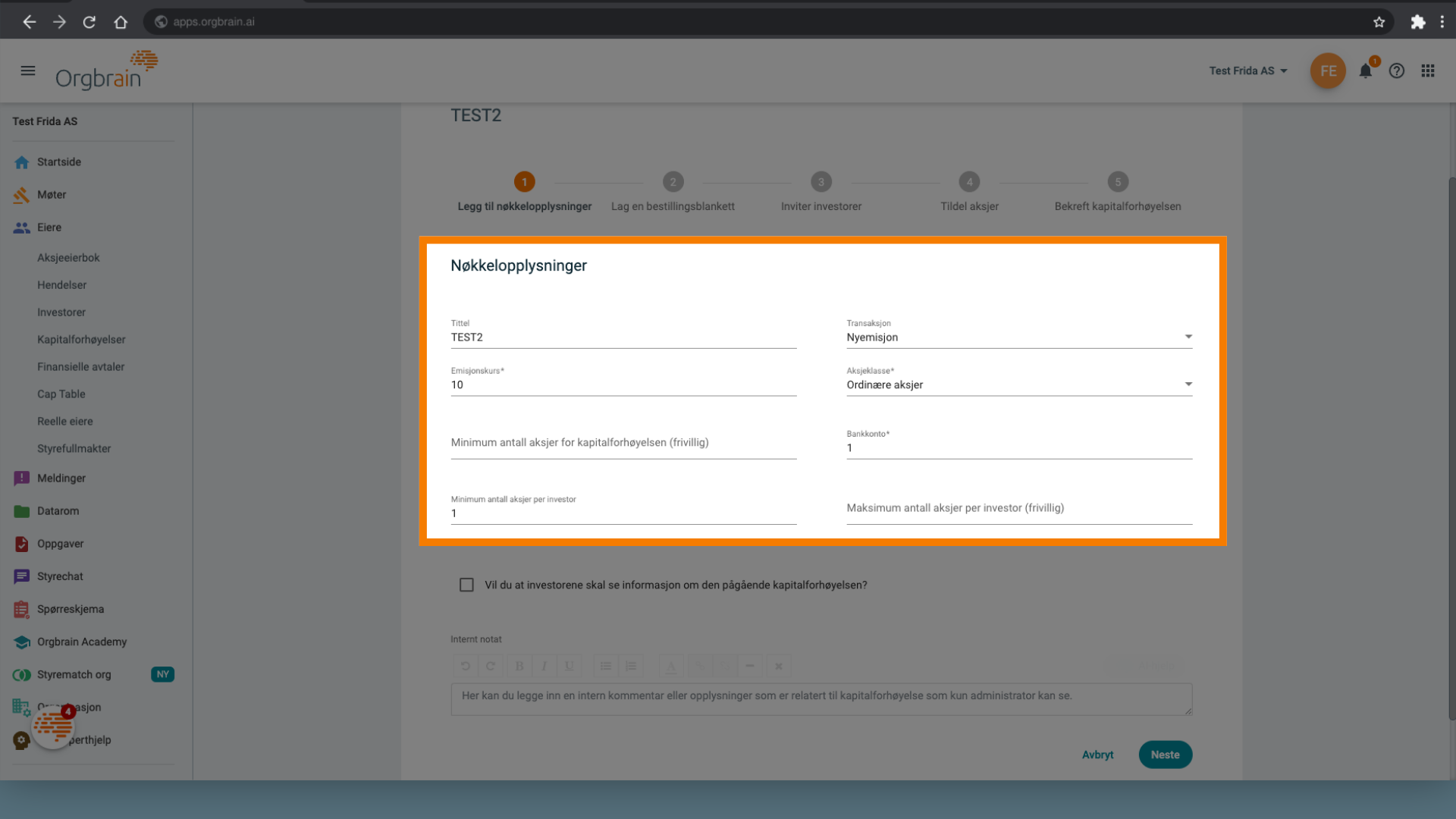
Task: Reload the browser page
Action: [x=89, y=22]
